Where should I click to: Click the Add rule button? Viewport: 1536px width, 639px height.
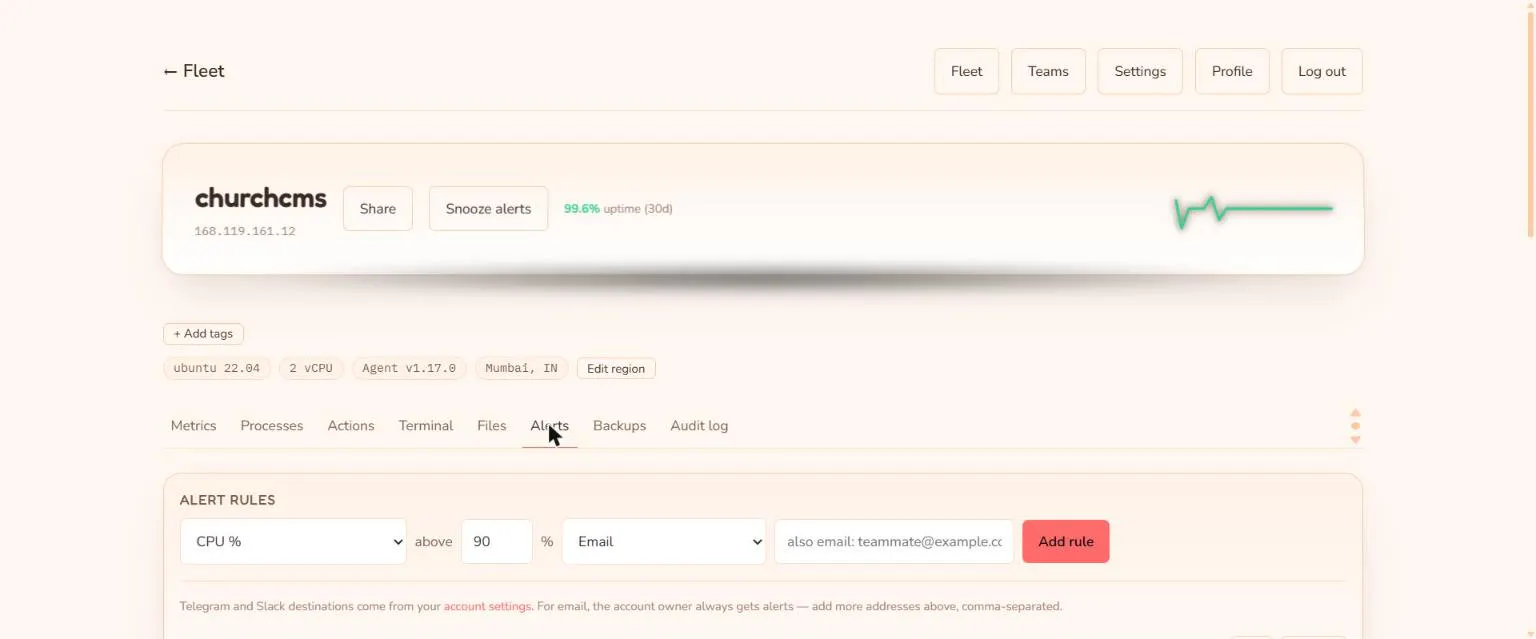(1066, 541)
